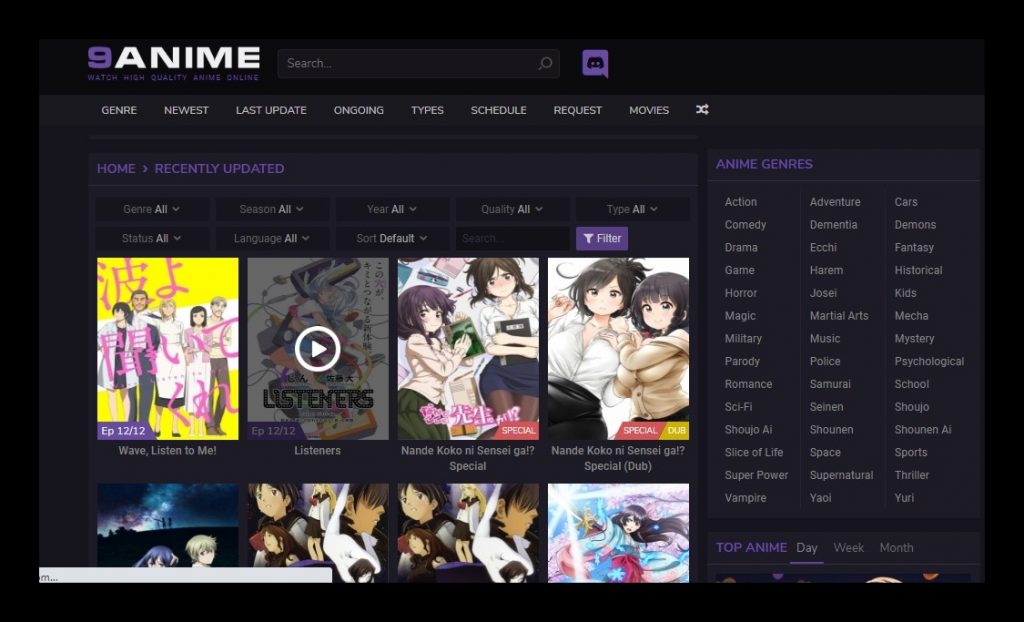Choose the Fantasy genre
This screenshot has width=1024, height=622.
point(914,248)
